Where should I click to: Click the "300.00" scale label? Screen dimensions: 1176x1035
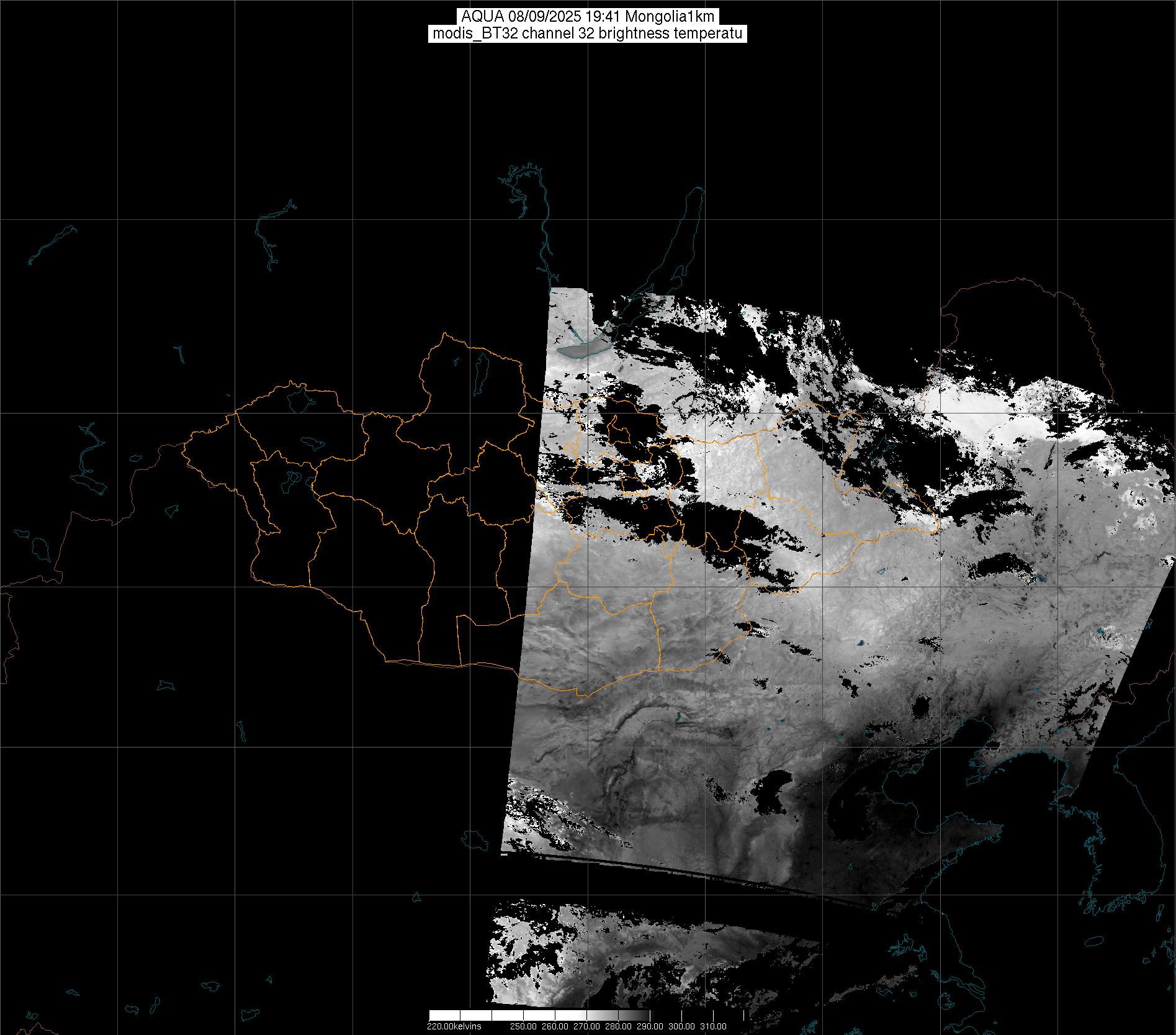[x=681, y=1026]
